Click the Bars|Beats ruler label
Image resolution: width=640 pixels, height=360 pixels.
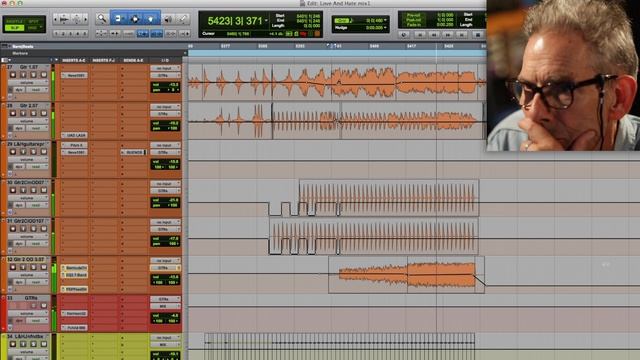[22, 47]
